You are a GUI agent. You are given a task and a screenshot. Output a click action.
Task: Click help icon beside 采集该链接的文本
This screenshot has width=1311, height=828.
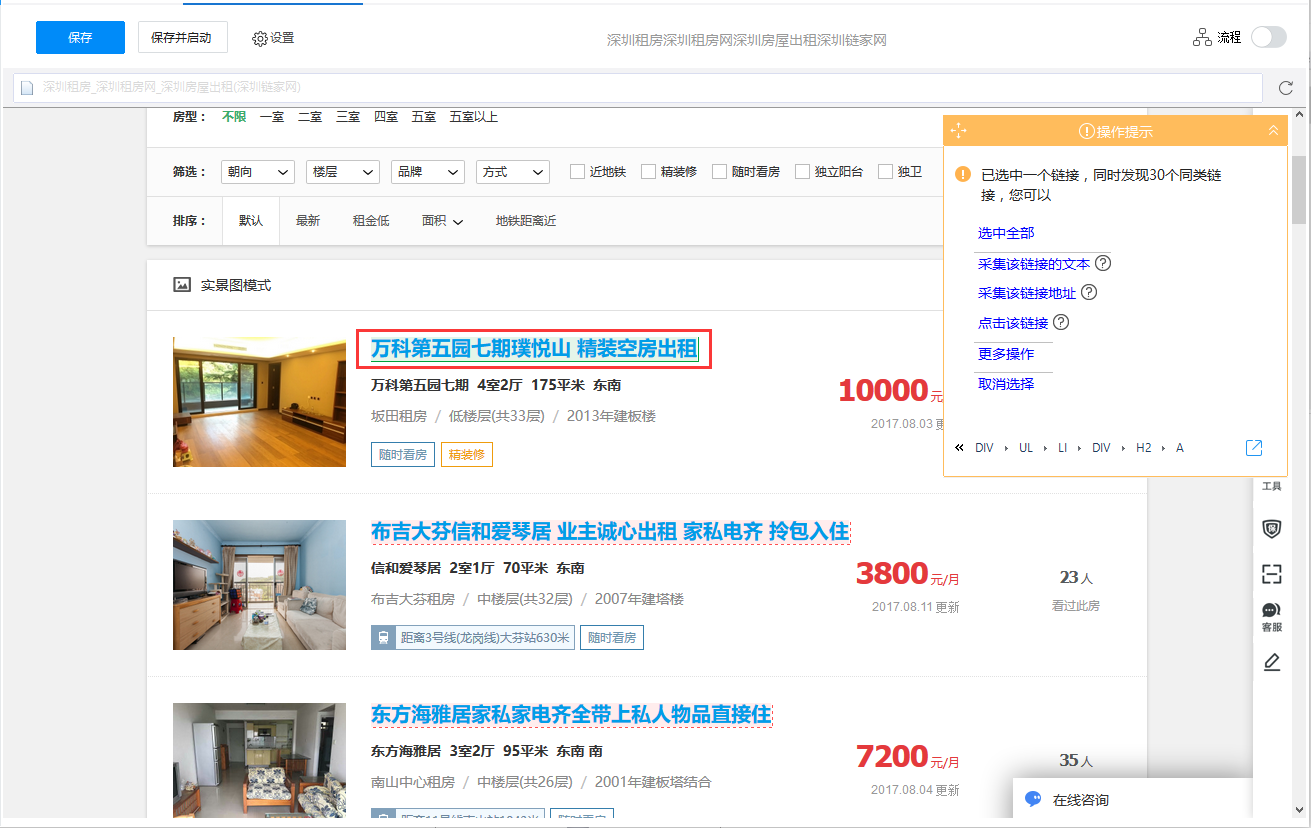(x=1104, y=264)
